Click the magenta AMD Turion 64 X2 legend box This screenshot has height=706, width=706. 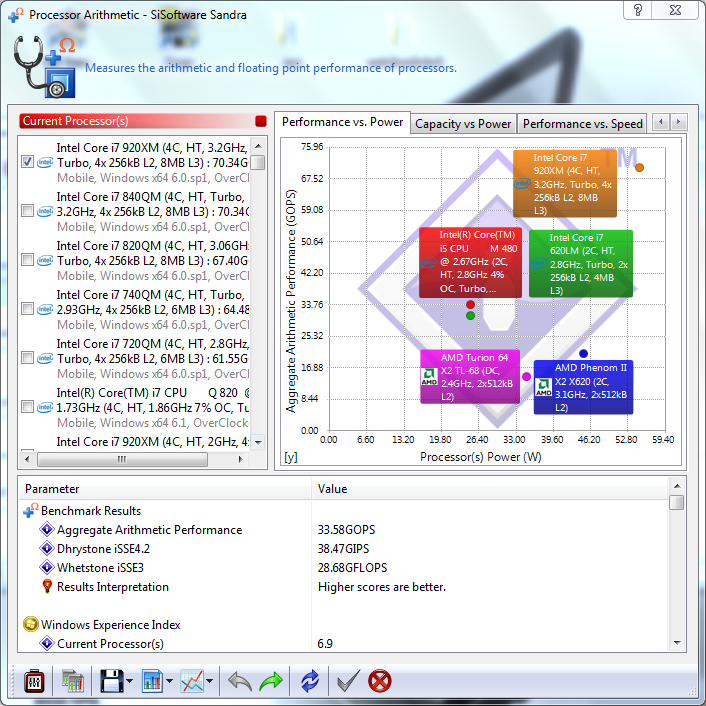click(x=470, y=377)
